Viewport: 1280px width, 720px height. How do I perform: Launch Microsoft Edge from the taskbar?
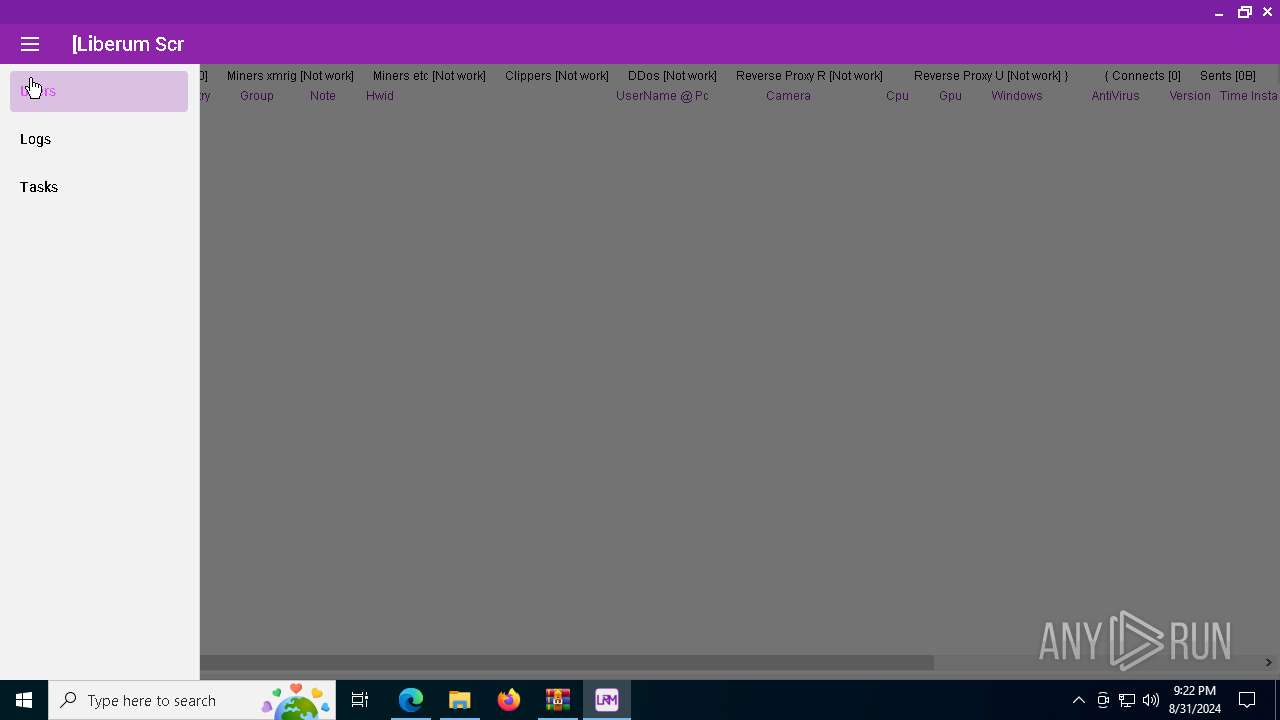coord(411,700)
